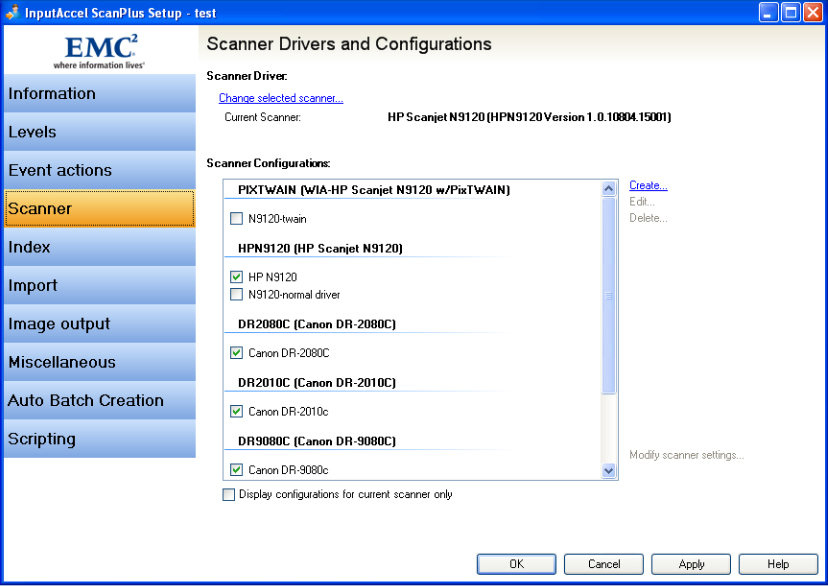Click Modify scanner settings link
This screenshot has width=828, height=586.
686,455
